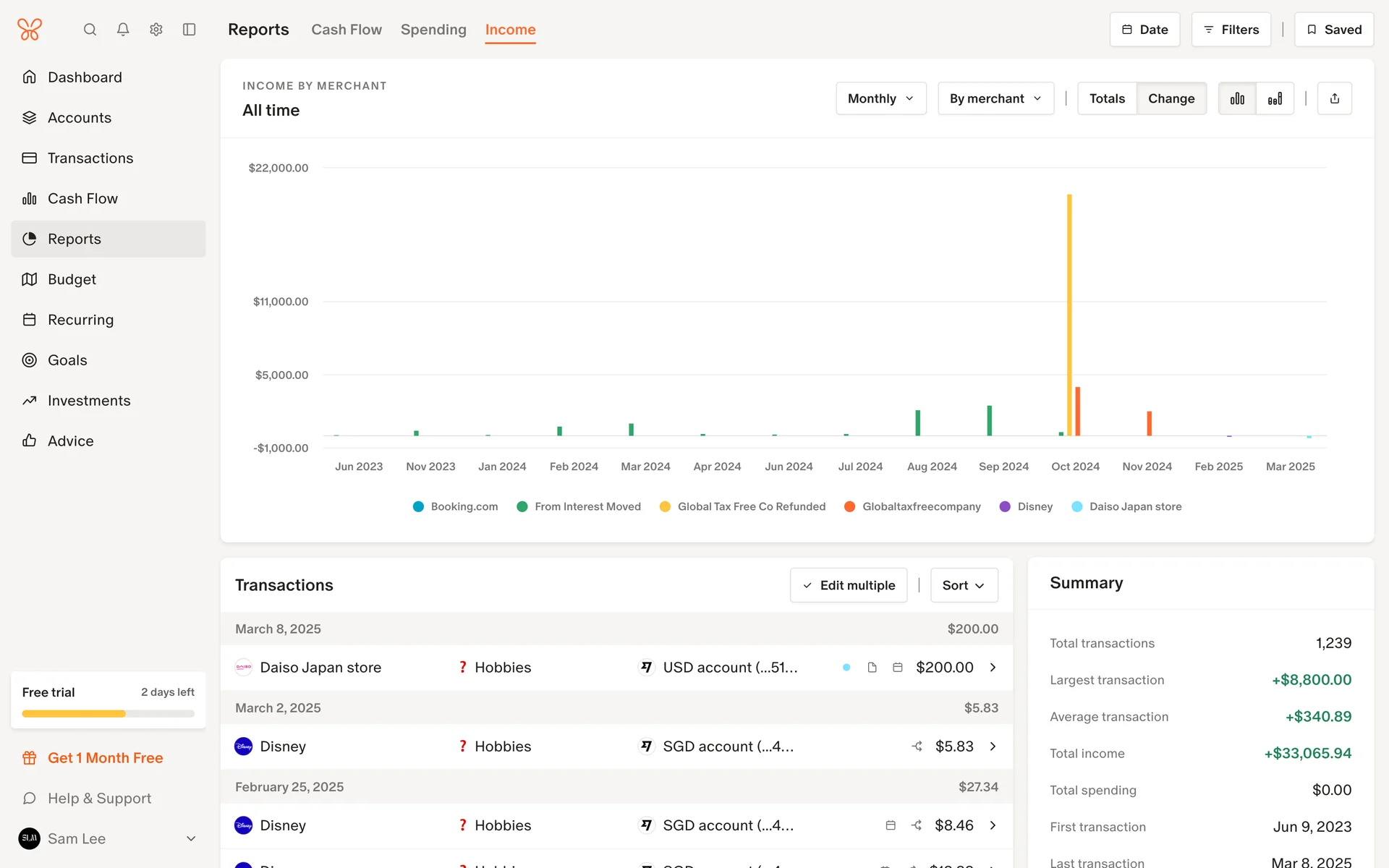
Task: Click Get 1 Month Free link
Action: click(105, 758)
